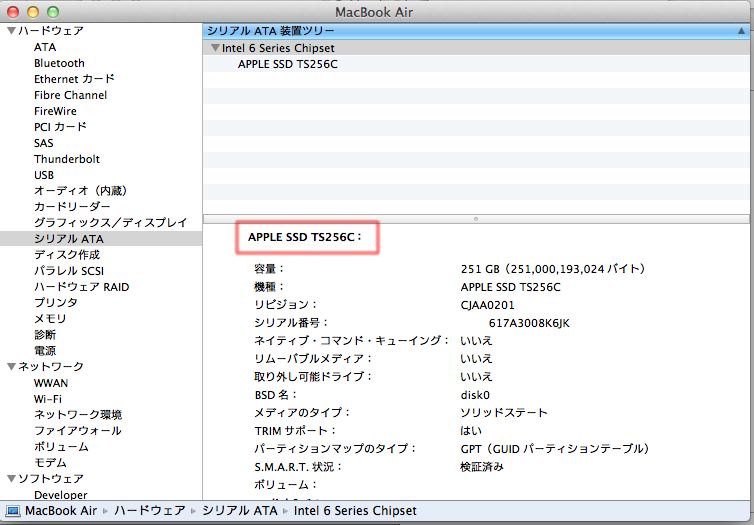Click the MacBook Air computer icon in path bar
Image resolution: width=754 pixels, height=525 pixels.
tap(13, 511)
